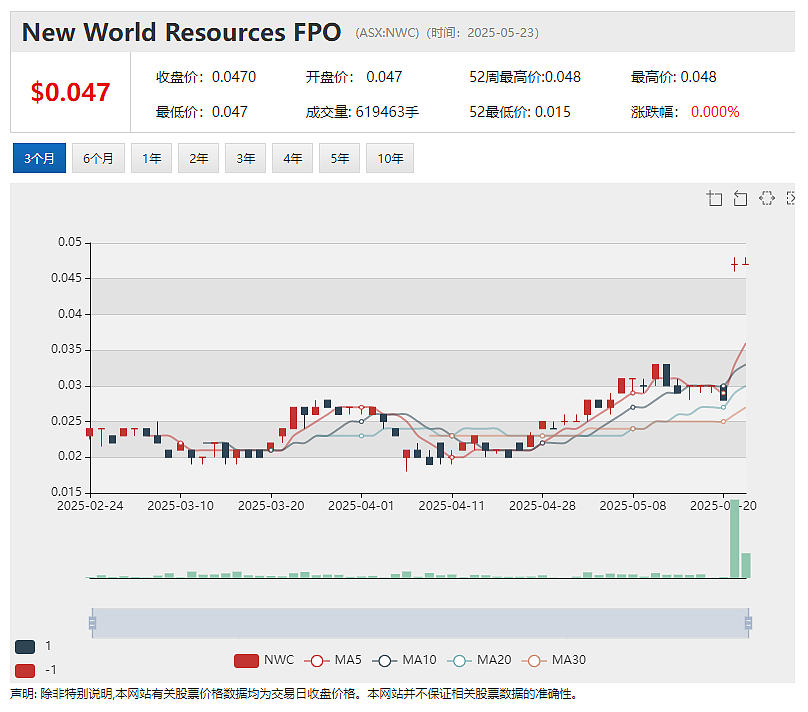
Task: Click the (ASX:NWC) ticker label
Action: (x=387, y=32)
